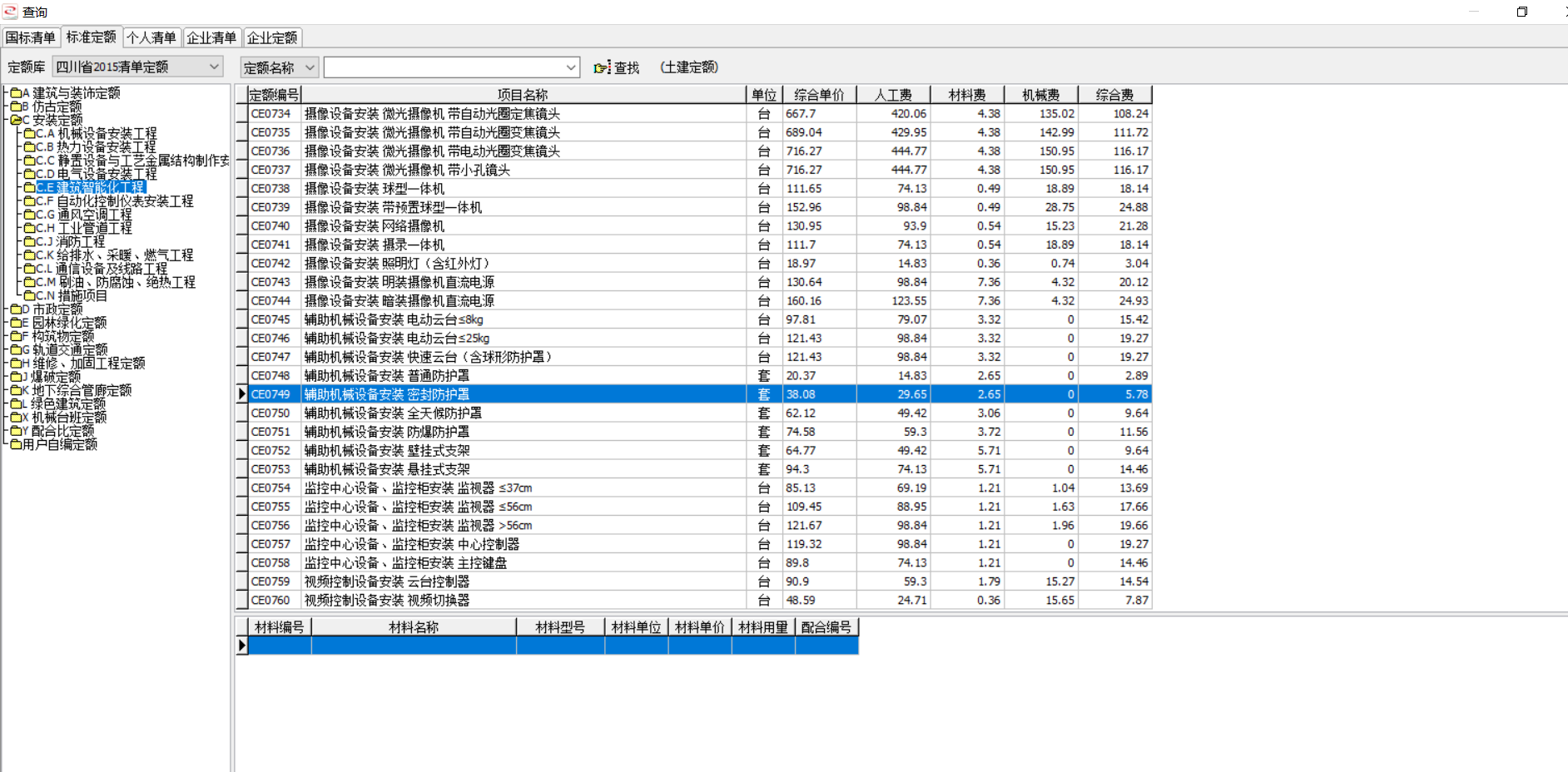Image resolution: width=1568 pixels, height=772 pixels.
Task: Click folder icon of C.D 电气设备安装工程
Action: click(x=29, y=174)
